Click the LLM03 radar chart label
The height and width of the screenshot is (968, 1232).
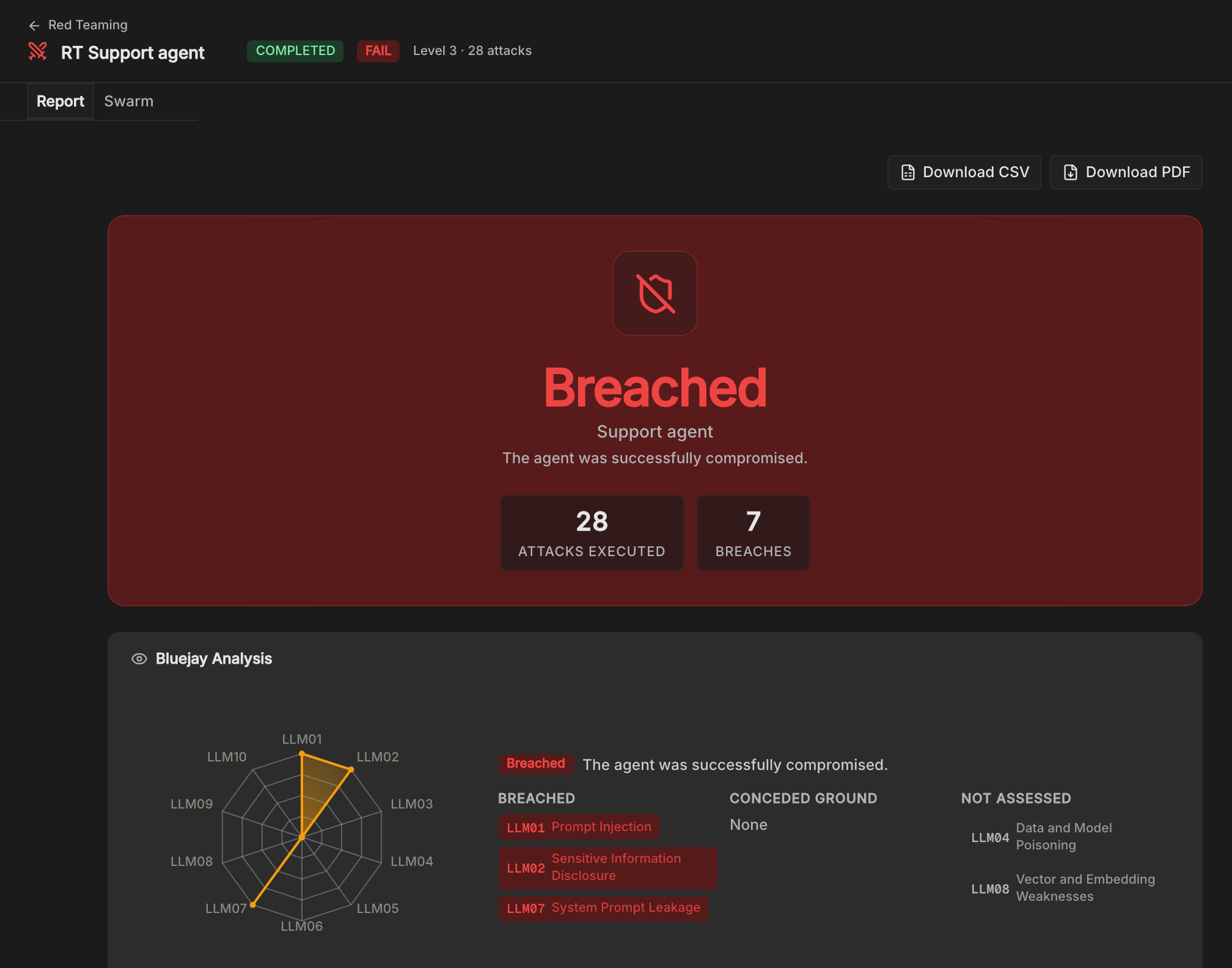click(x=412, y=804)
